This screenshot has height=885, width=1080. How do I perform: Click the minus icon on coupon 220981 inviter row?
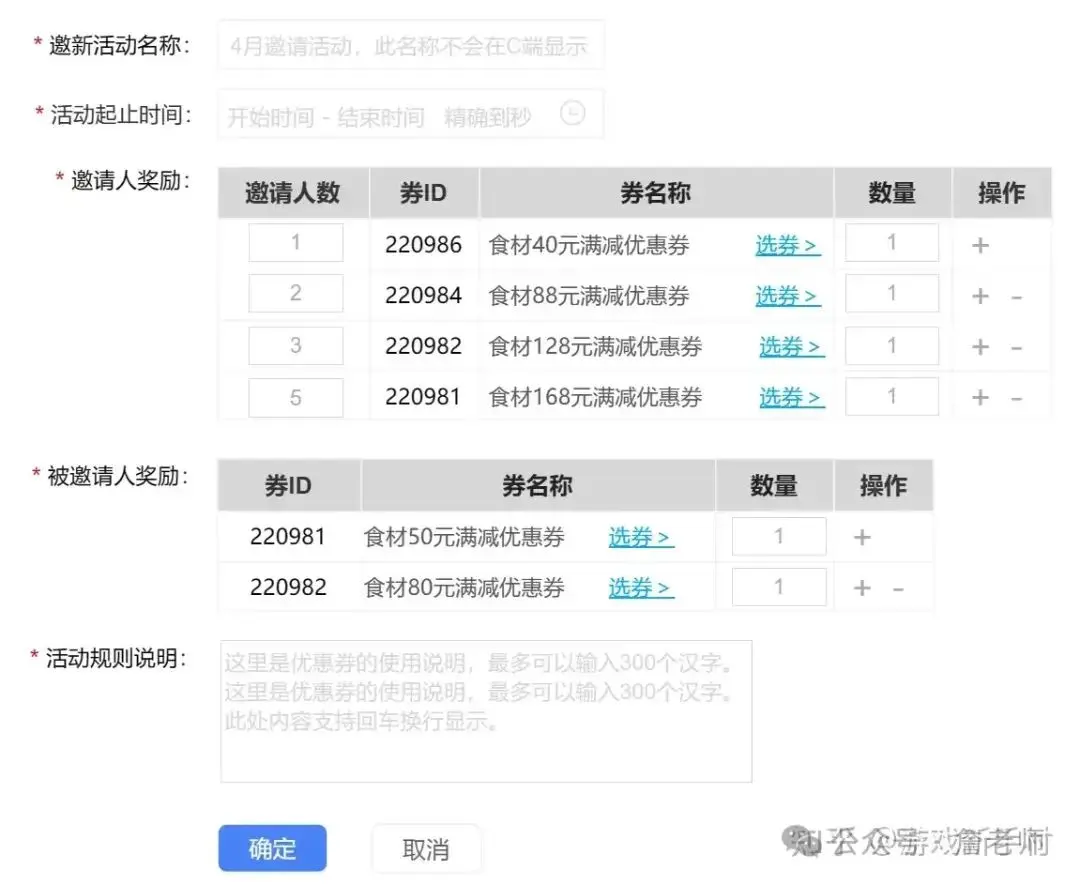click(1016, 396)
